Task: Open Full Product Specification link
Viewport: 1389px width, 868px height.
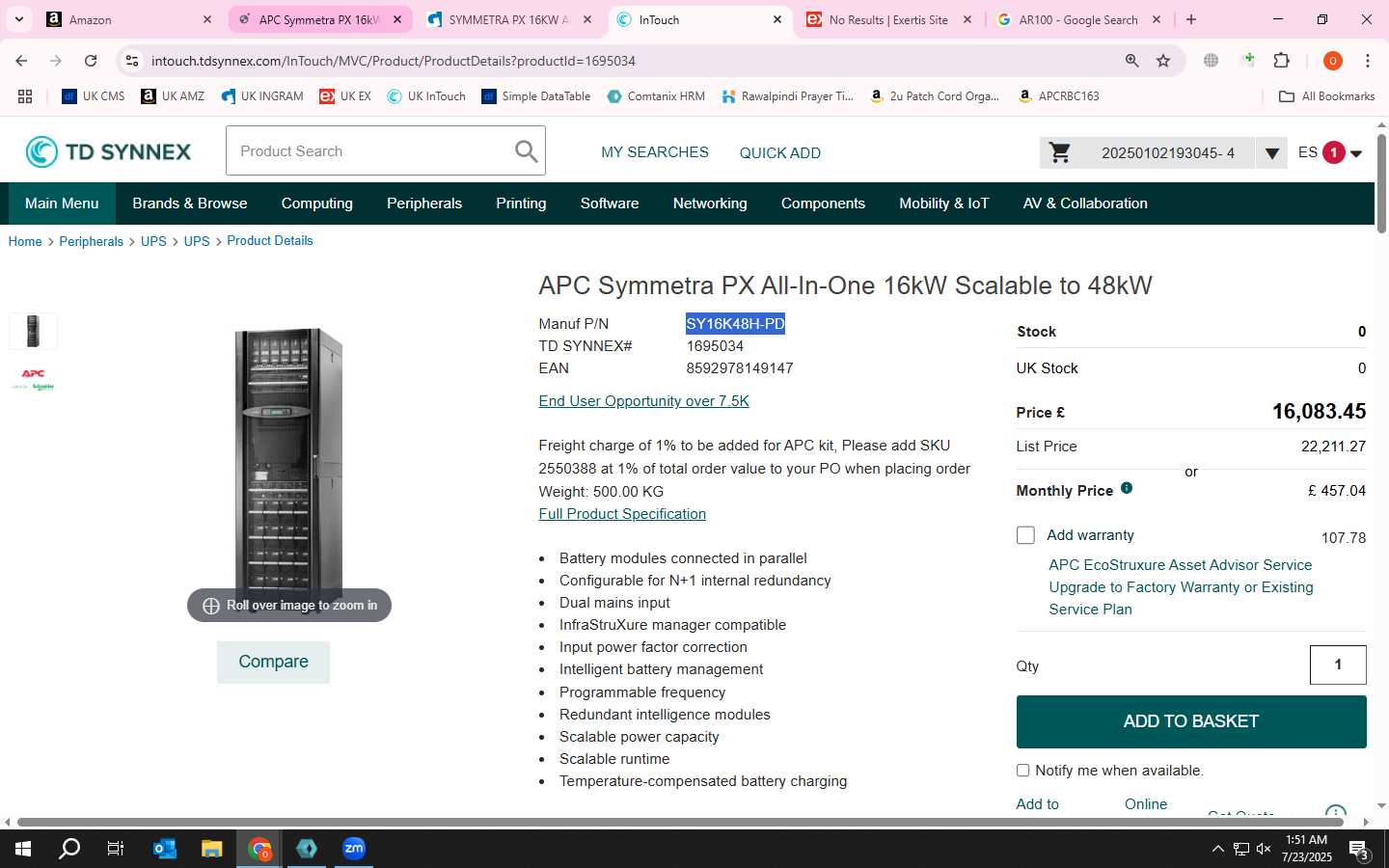Action: 622,514
